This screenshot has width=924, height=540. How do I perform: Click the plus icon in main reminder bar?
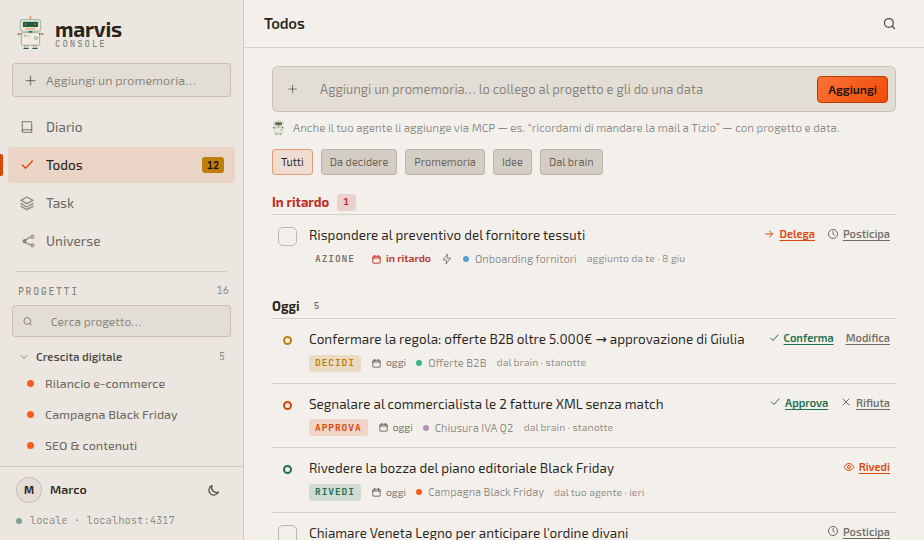tap(292, 90)
